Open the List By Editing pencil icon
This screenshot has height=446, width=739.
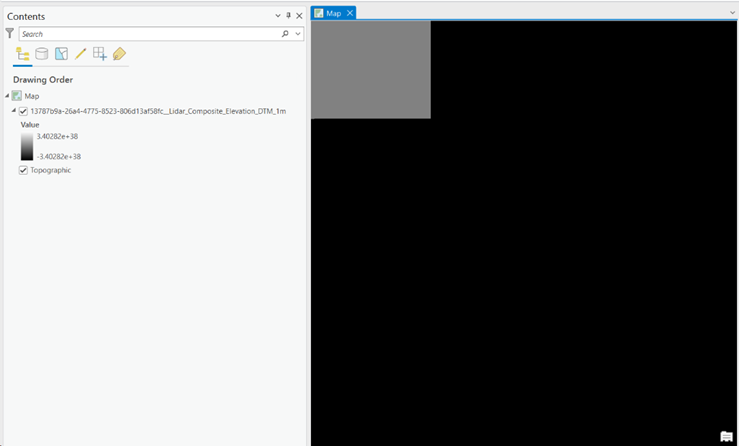81,54
